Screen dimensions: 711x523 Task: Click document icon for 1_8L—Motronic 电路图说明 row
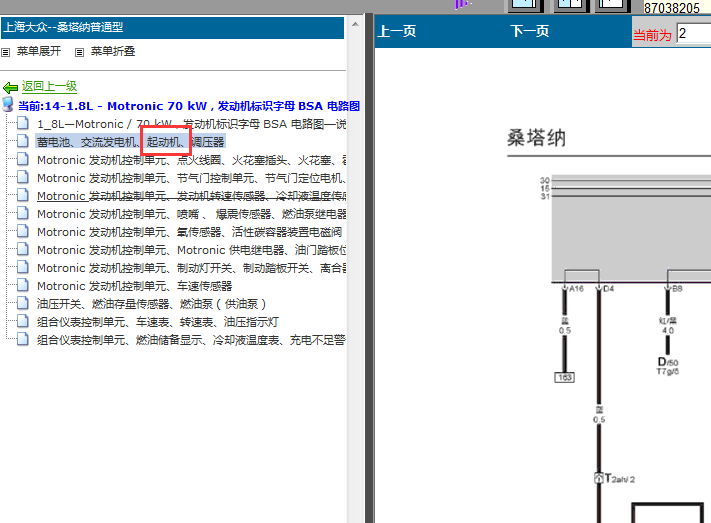tap(23, 123)
